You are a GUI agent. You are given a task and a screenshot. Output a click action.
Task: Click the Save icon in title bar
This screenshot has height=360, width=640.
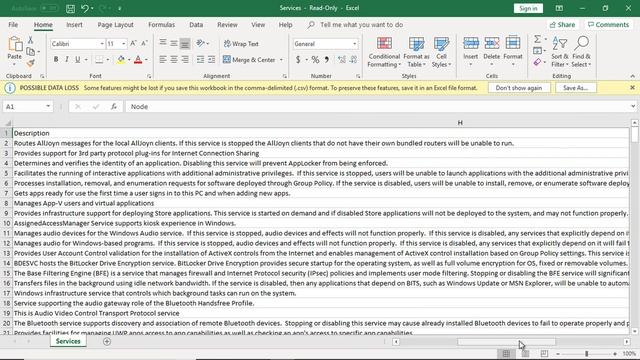pyautogui.click(x=70, y=8)
